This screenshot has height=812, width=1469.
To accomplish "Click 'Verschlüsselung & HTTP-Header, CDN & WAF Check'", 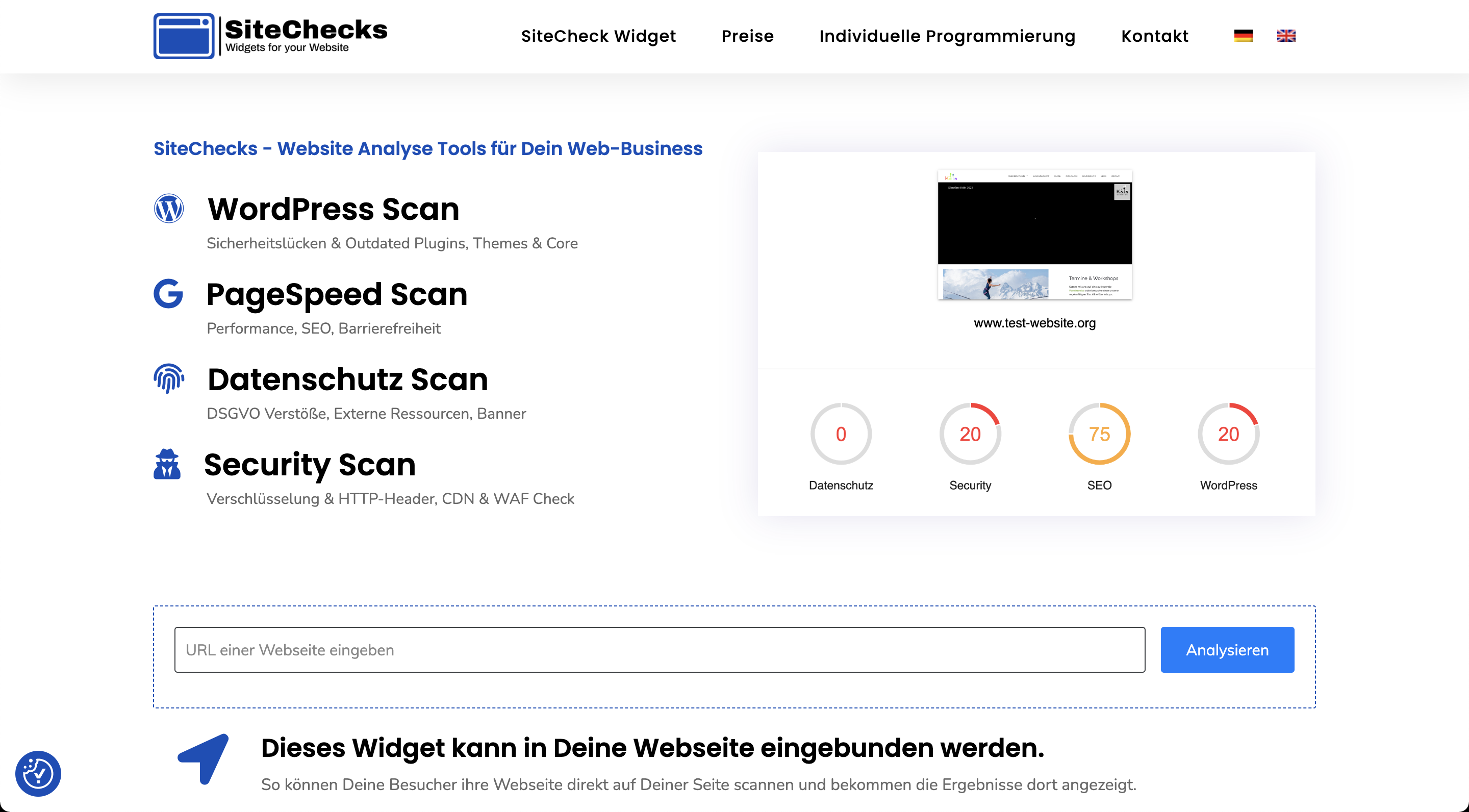I will pos(390,499).
